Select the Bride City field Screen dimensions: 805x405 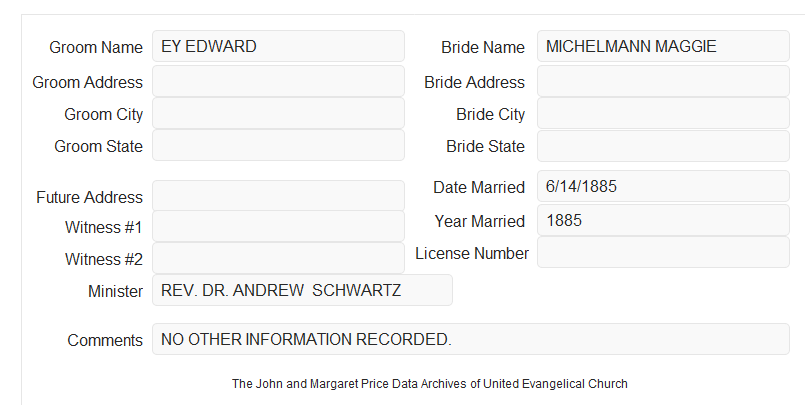[663, 113]
